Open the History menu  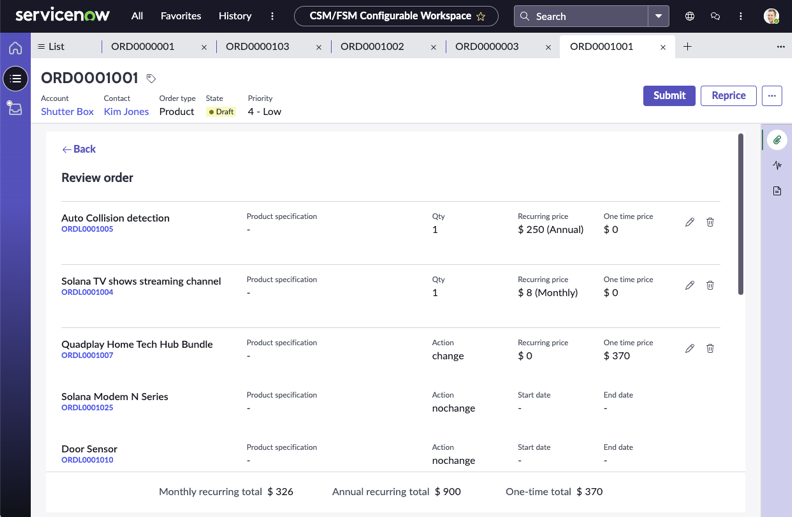[235, 16]
